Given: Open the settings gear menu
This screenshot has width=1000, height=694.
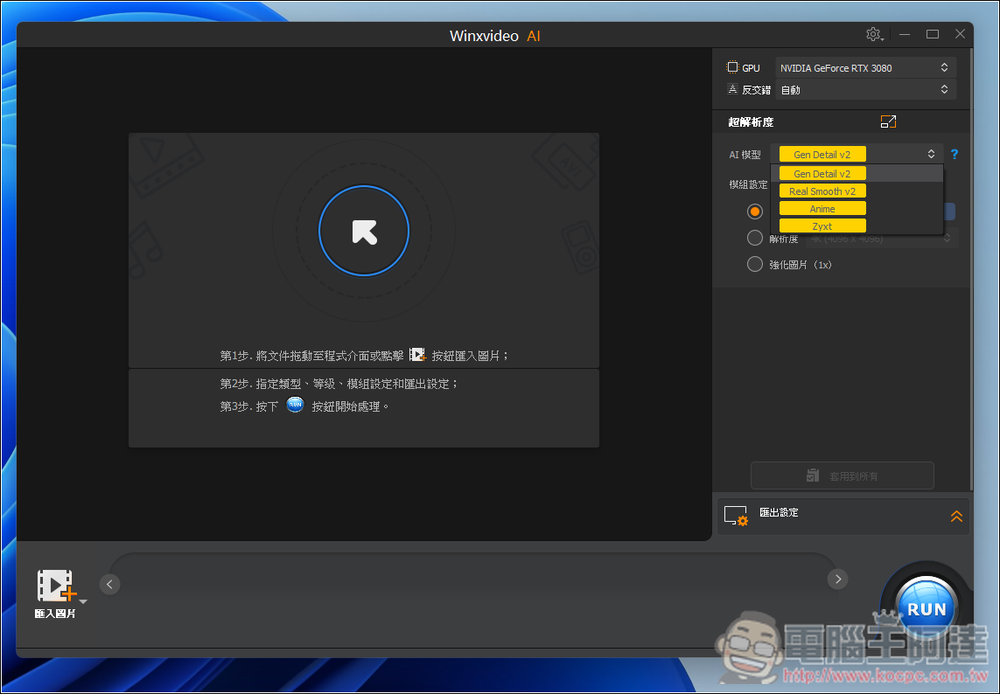Looking at the screenshot, I should point(873,34).
